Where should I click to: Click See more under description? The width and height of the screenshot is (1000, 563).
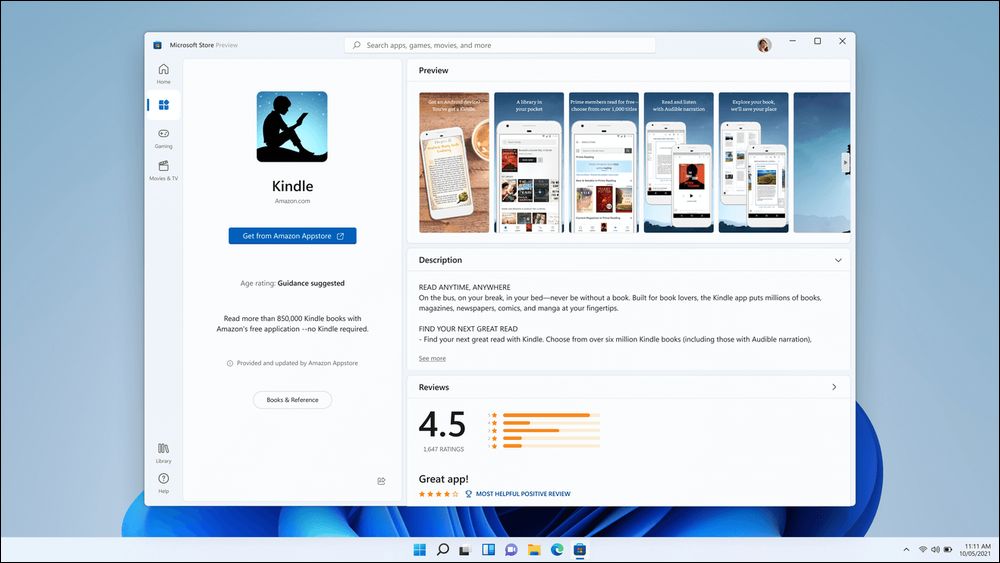432,358
